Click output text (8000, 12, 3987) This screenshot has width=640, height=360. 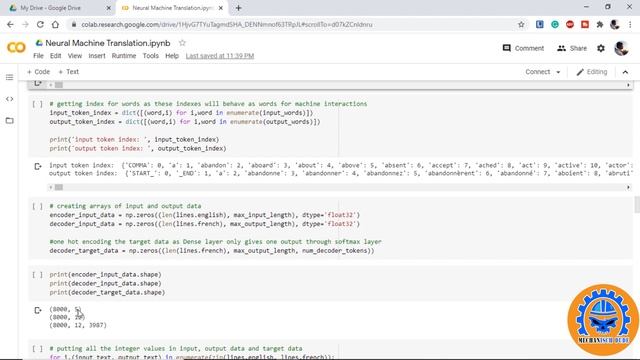click(78, 325)
